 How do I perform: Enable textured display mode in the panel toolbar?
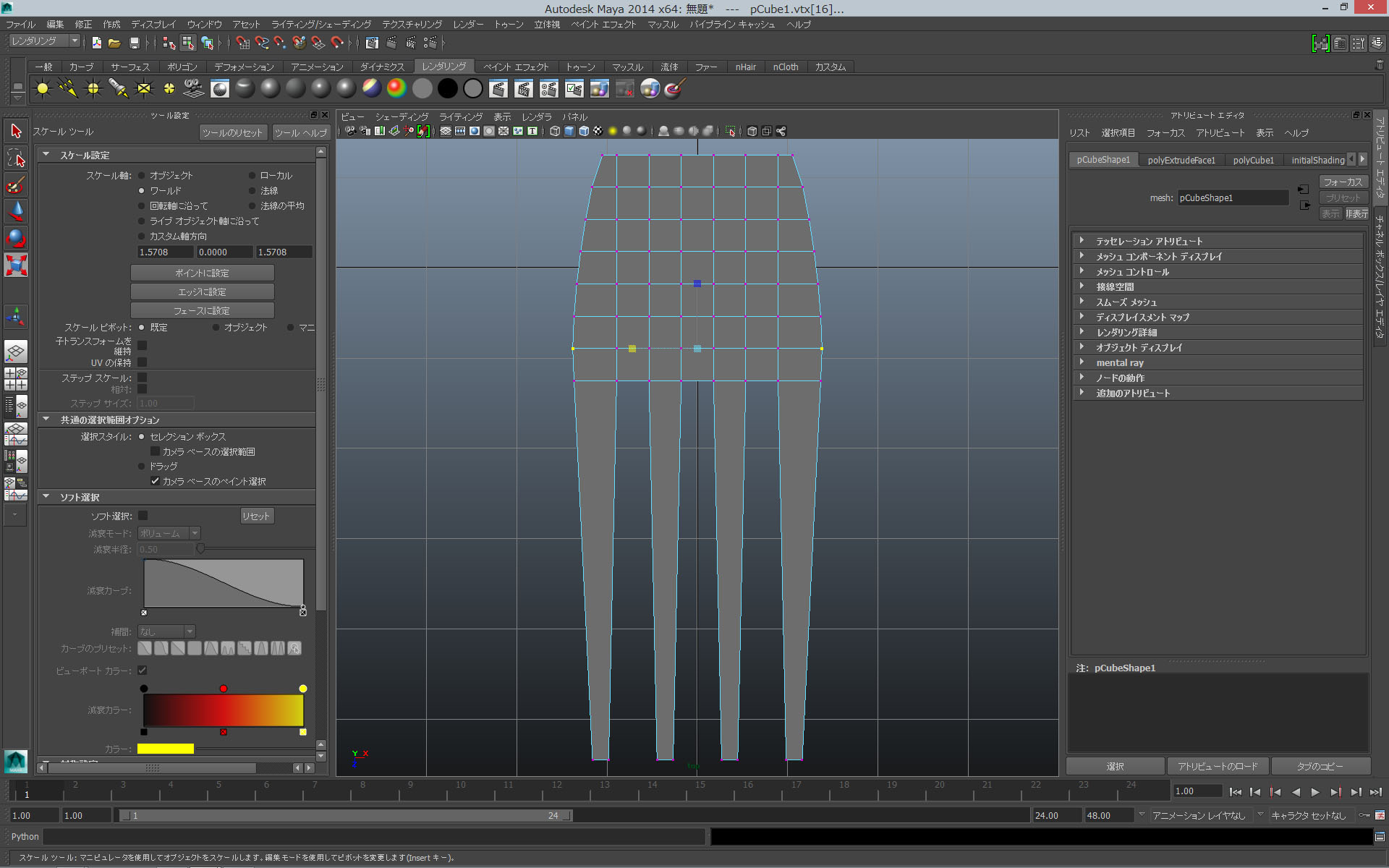[597, 131]
